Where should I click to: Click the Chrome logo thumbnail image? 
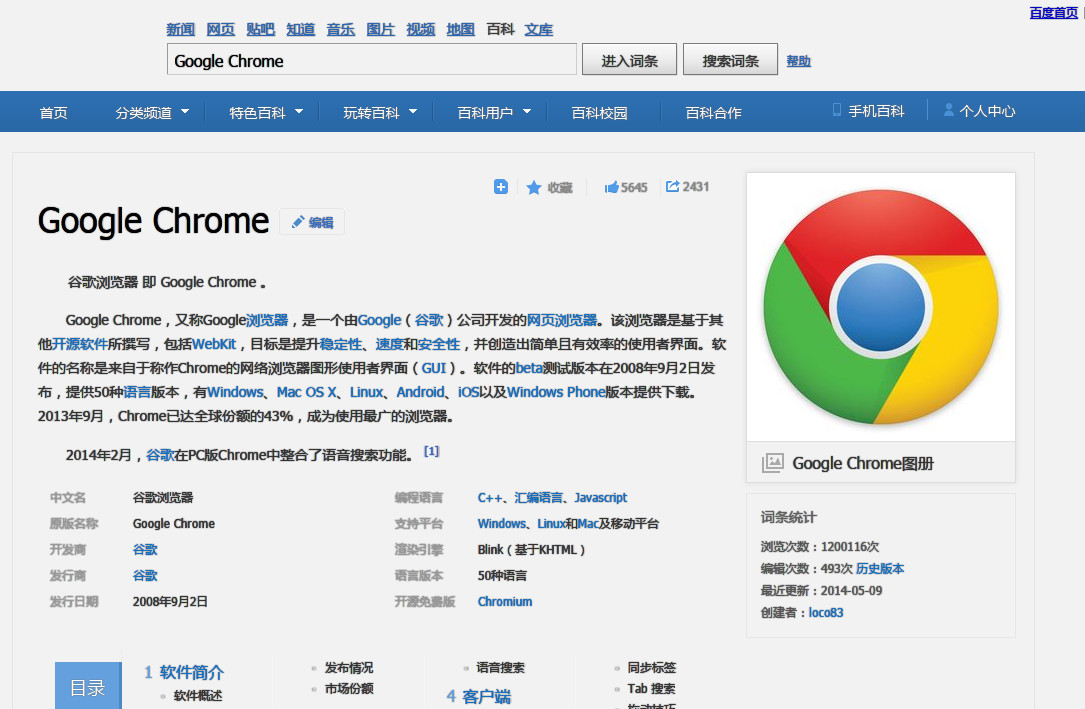[880, 307]
